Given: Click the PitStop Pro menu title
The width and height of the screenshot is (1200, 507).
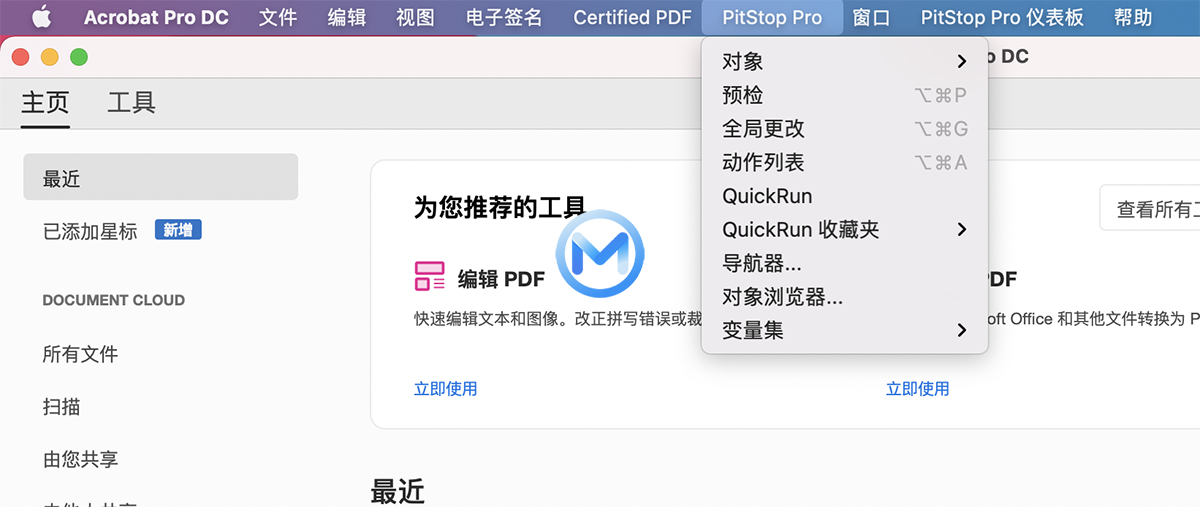Looking at the screenshot, I should [x=772, y=17].
